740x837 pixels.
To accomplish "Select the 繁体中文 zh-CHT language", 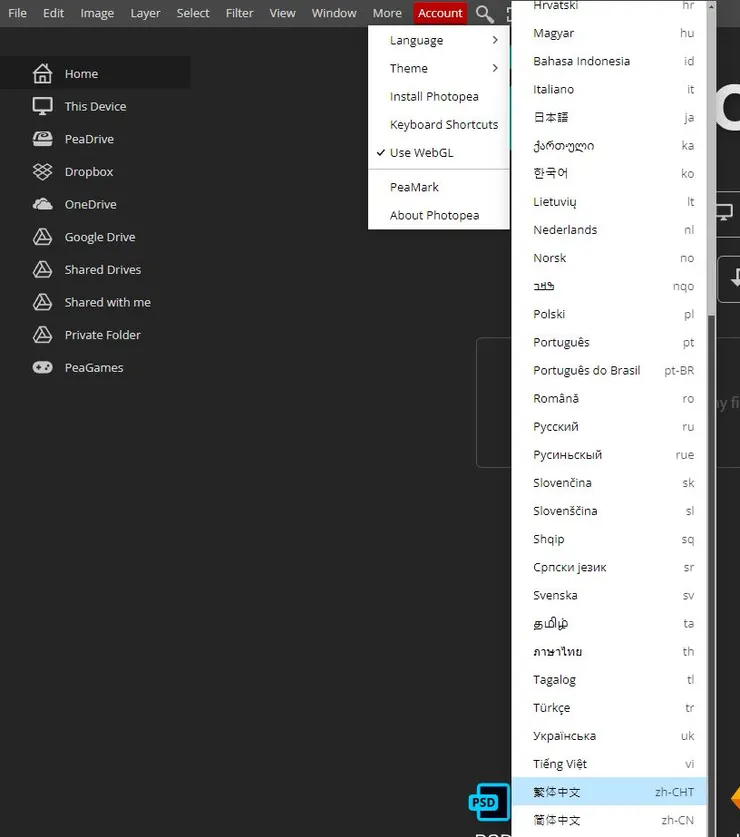I will (x=609, y=792).
